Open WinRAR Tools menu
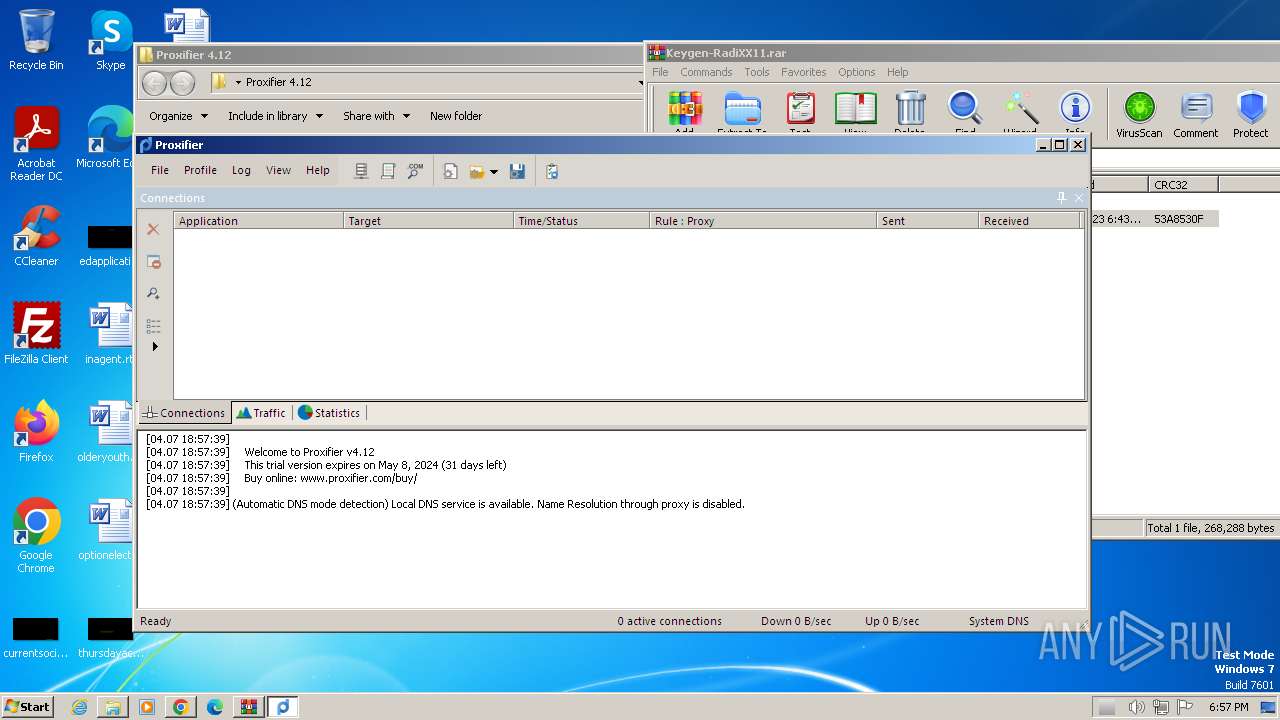Screen dimensions: 1280x720 [757, 72]
